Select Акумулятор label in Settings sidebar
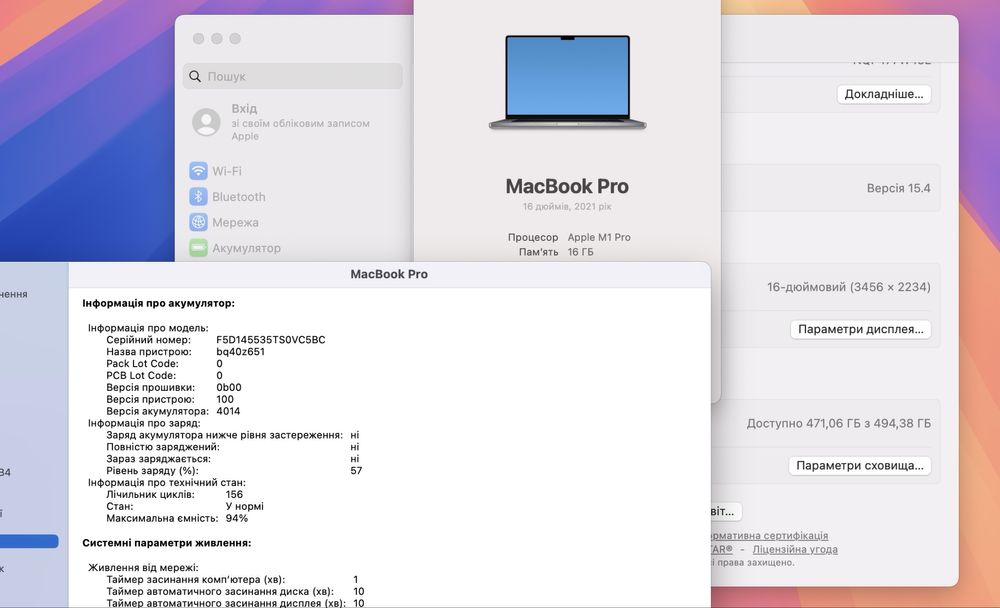Viewport: 1000px width, 608px height. pyautogui.click(x=246, y=248)
